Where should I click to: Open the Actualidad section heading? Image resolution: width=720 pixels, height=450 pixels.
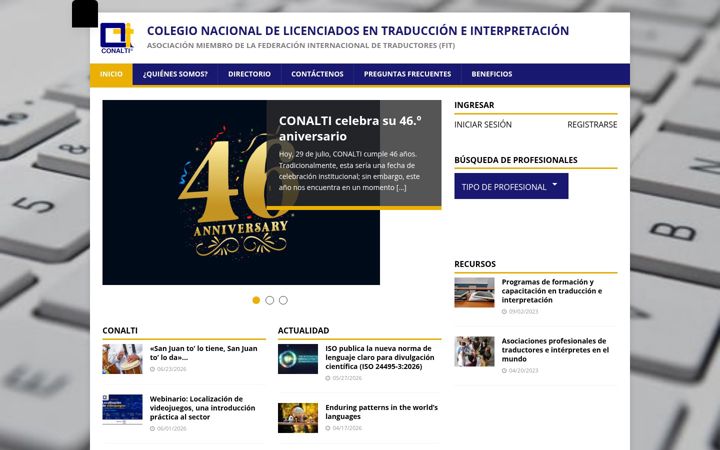click(303, 330)
